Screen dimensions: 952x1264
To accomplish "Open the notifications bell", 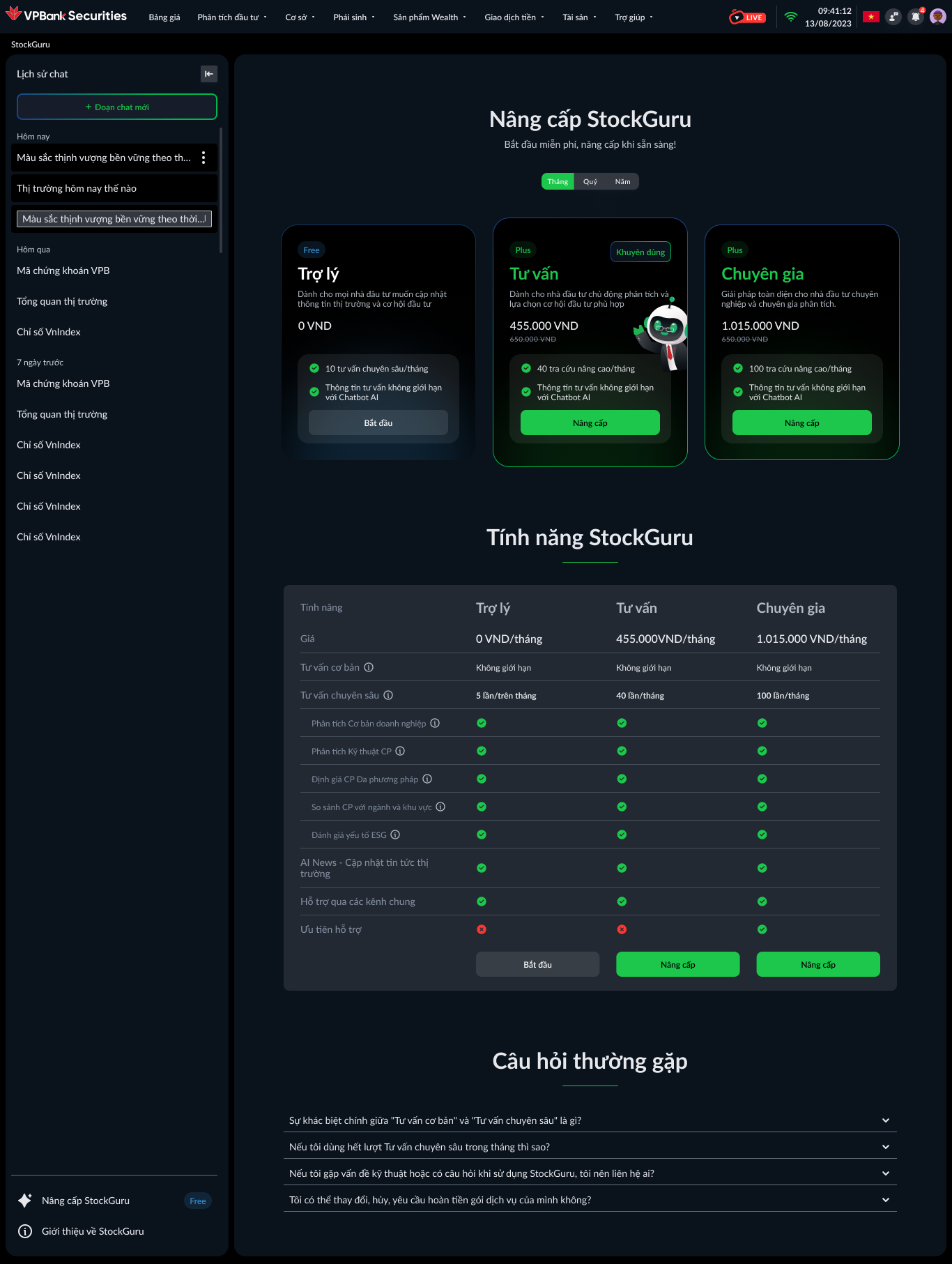I will point(916,17).
